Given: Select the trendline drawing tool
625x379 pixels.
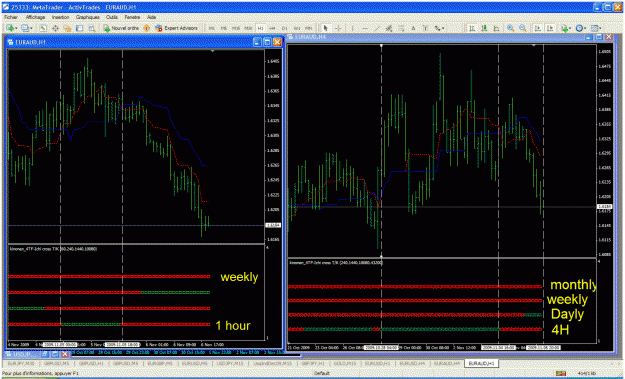Looking at the screenshot, I should 377,28.
